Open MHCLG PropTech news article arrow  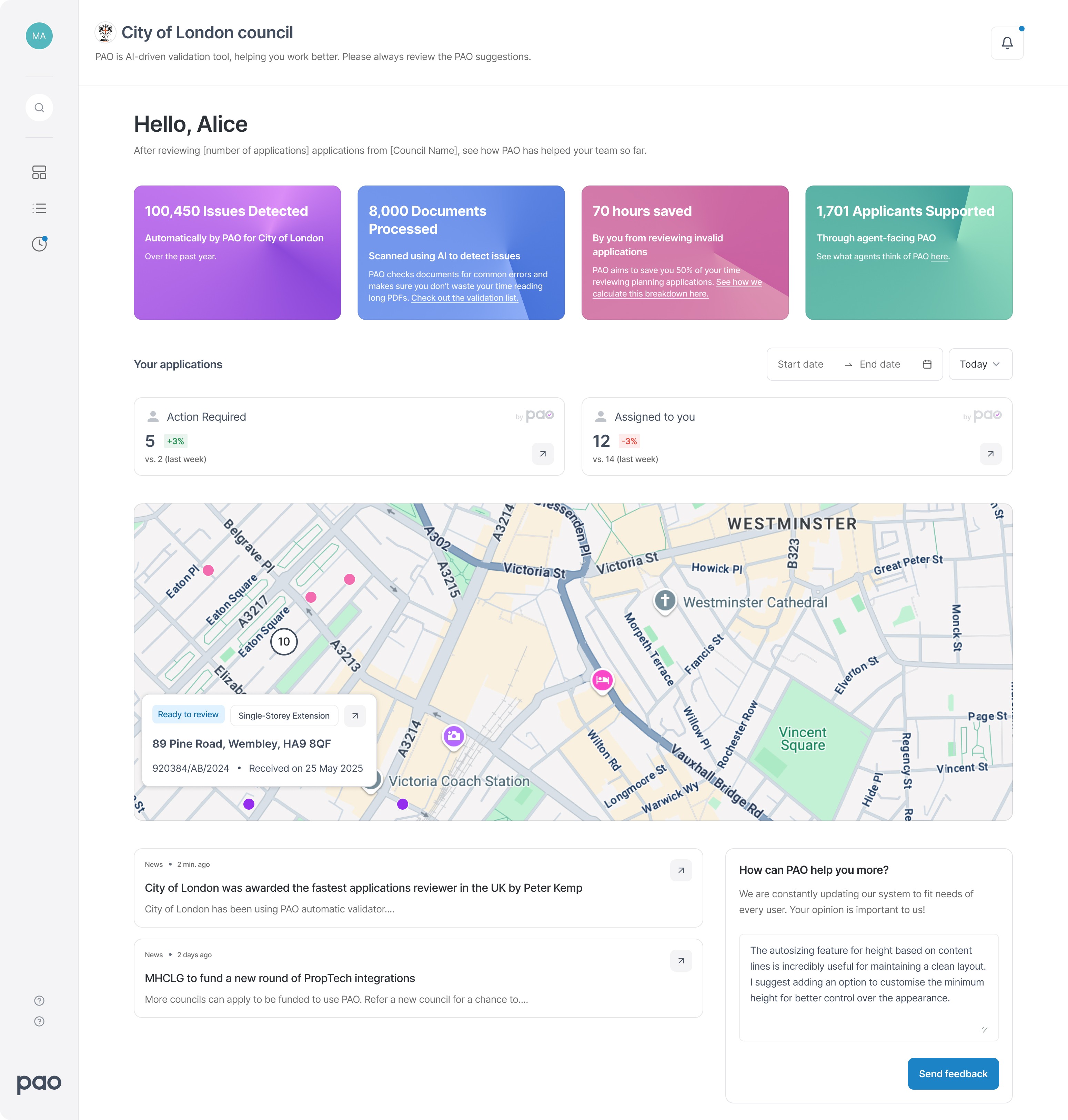[x=681, y=961]
